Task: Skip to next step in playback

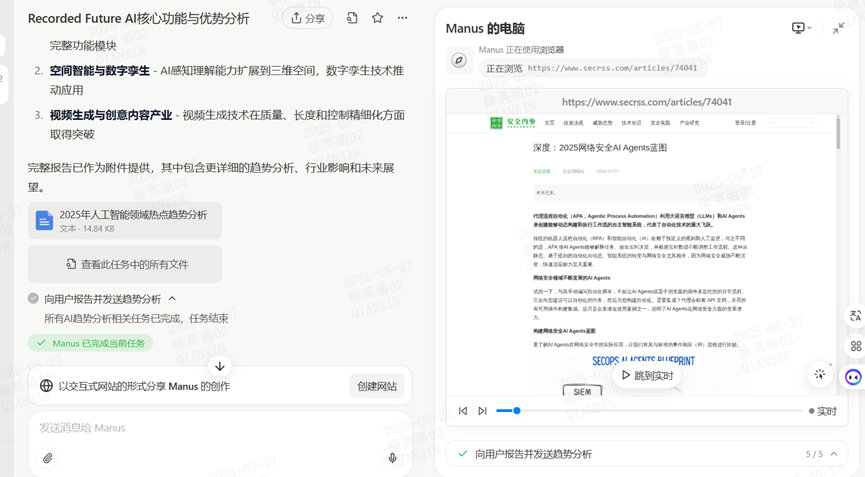Action: pyautogui.click(x=482, y=411)
